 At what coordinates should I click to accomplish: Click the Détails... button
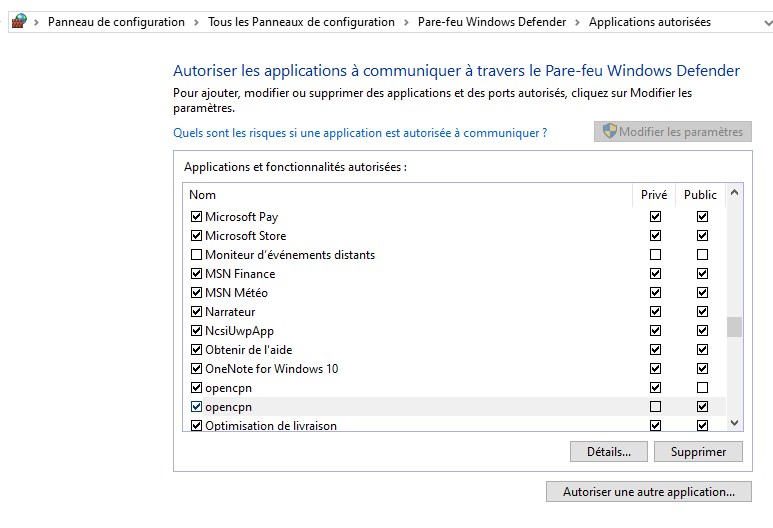[609, 452]
